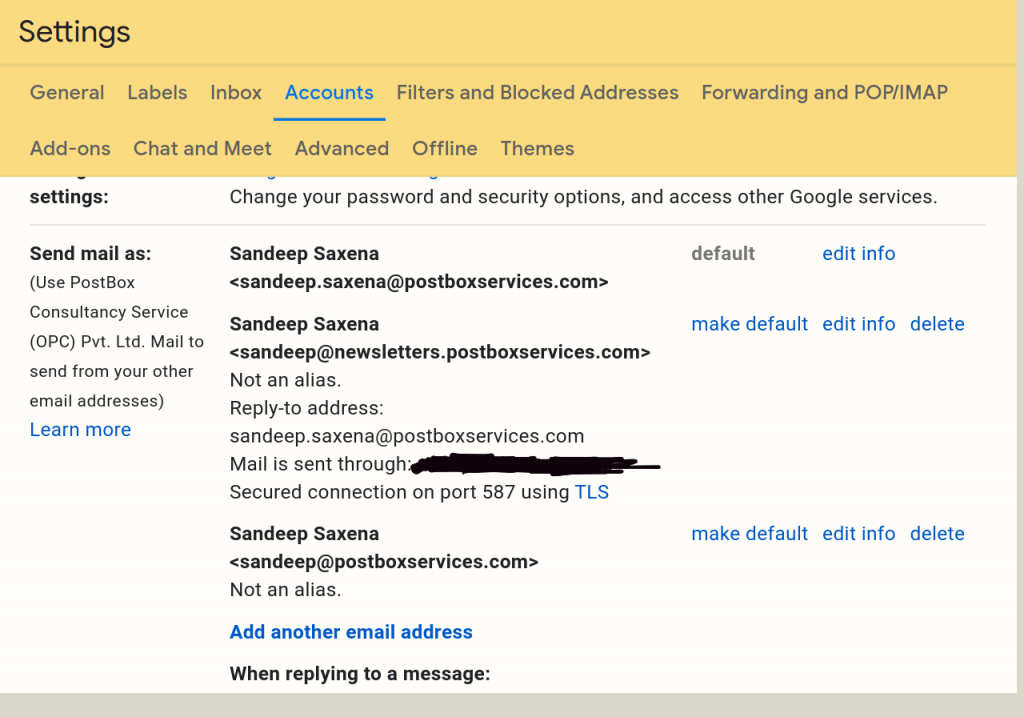The width and height of the screenshot is (1024, 717).
Task: Select the Accounts tab
Action: click(329, 93)
